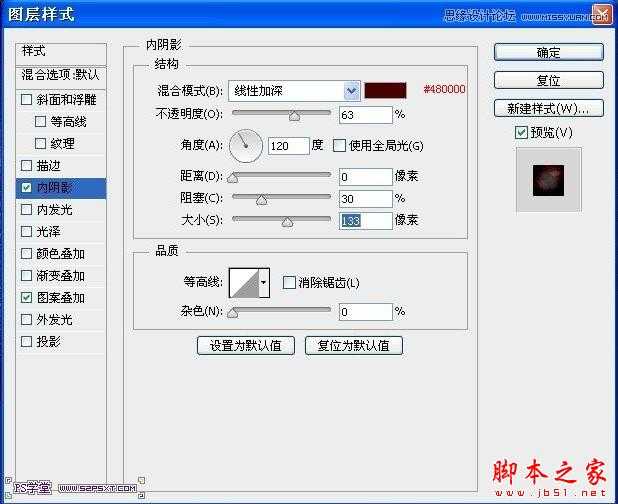Click the 设置为默认值 button
Image resolution: width=618 pixels, height=504 pixels.
pyautogui.click(x=246, y=346)
